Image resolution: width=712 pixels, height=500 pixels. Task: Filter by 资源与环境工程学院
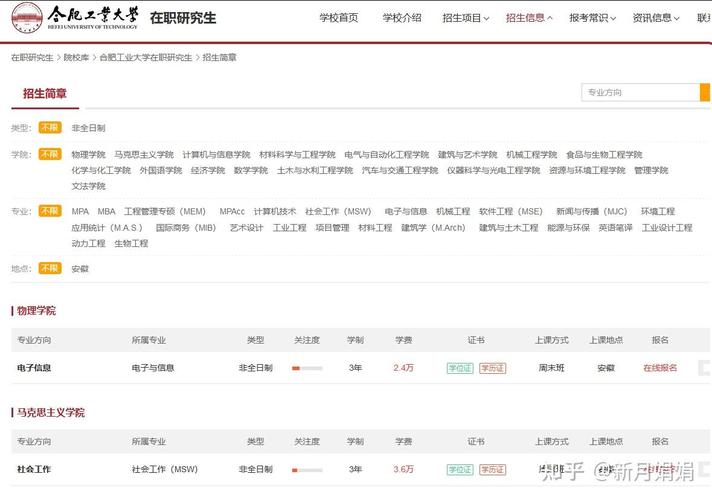tap(587, 170)
